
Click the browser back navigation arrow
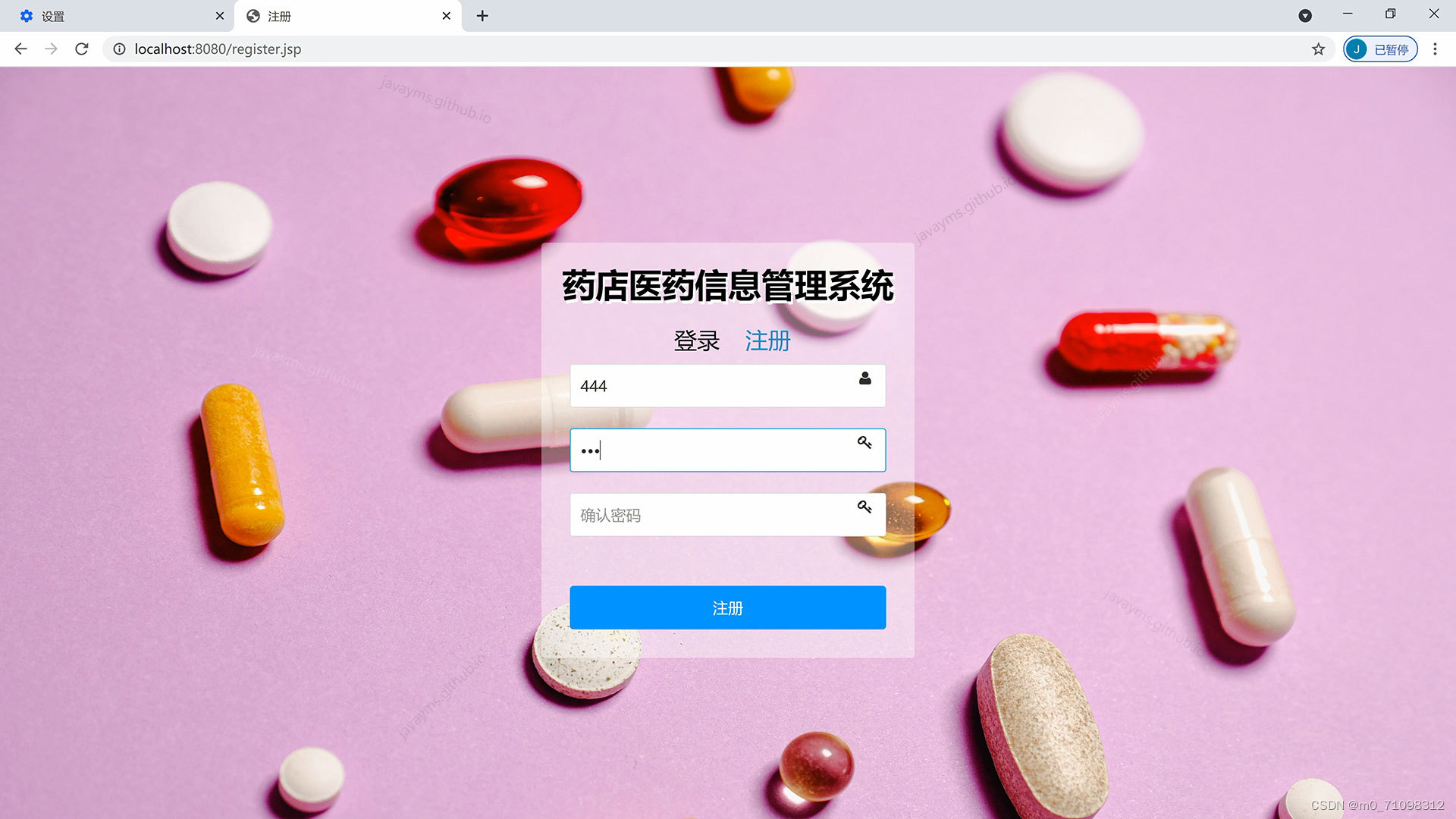(x=21, y=48)
